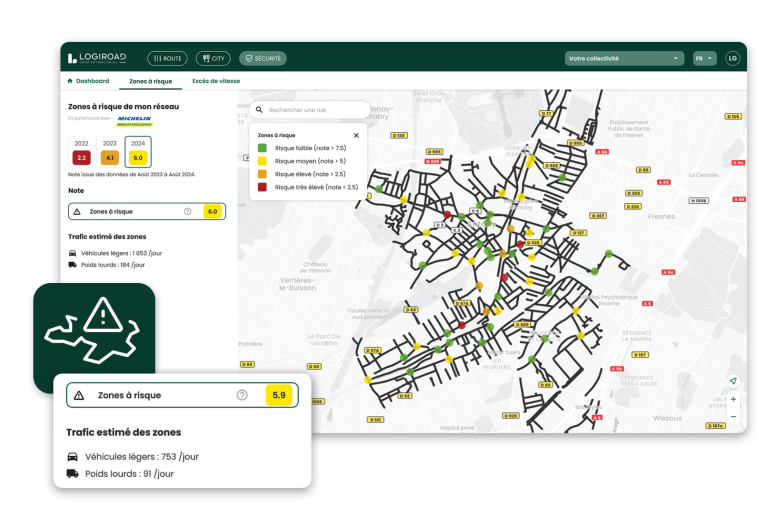Image resolution: width=768 pixels, height=527 pixels.
Task: Open the FR language dropdown
Action: [705, 58]
